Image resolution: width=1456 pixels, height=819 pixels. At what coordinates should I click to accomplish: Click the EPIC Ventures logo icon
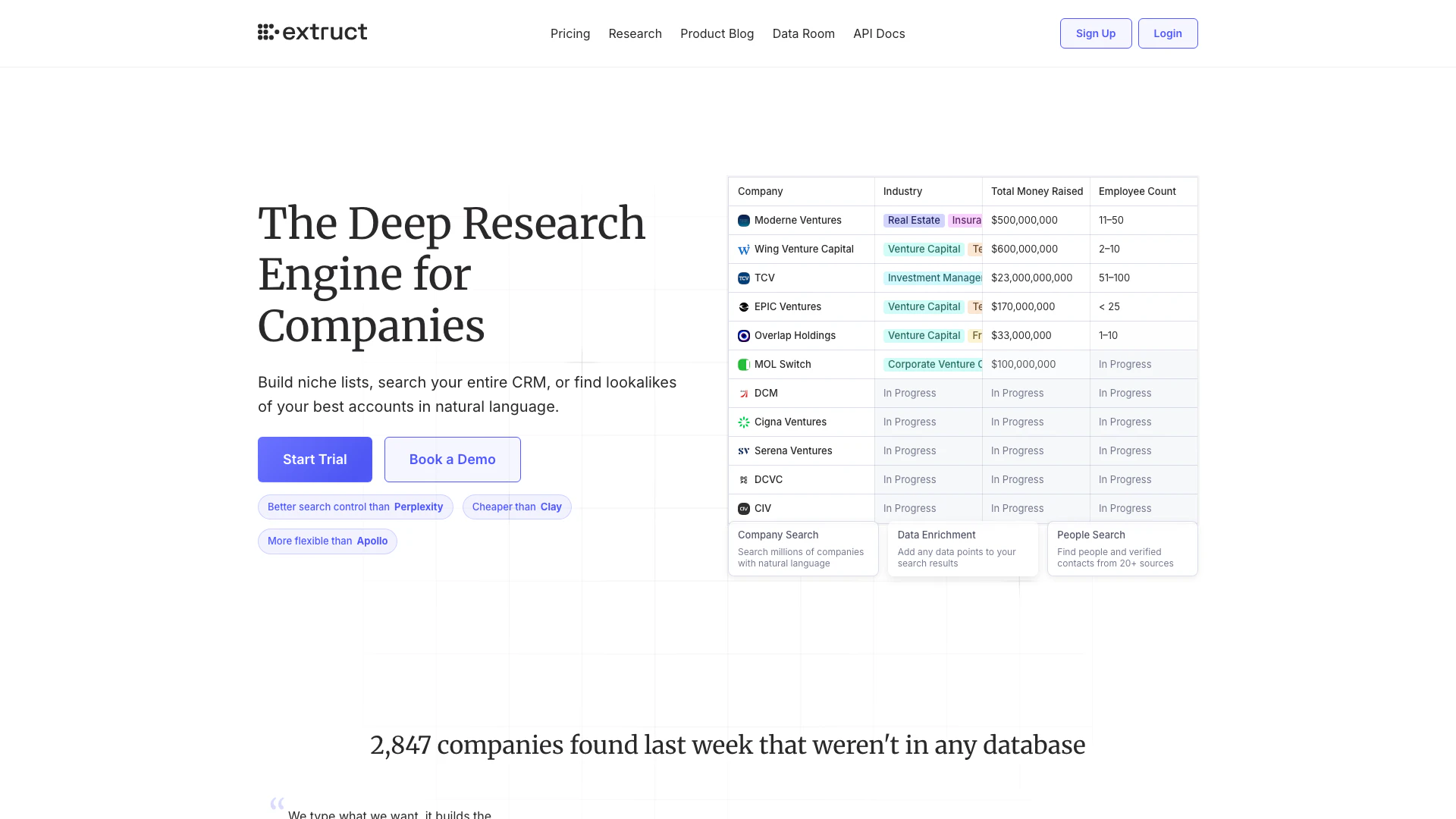pos(744,307)
